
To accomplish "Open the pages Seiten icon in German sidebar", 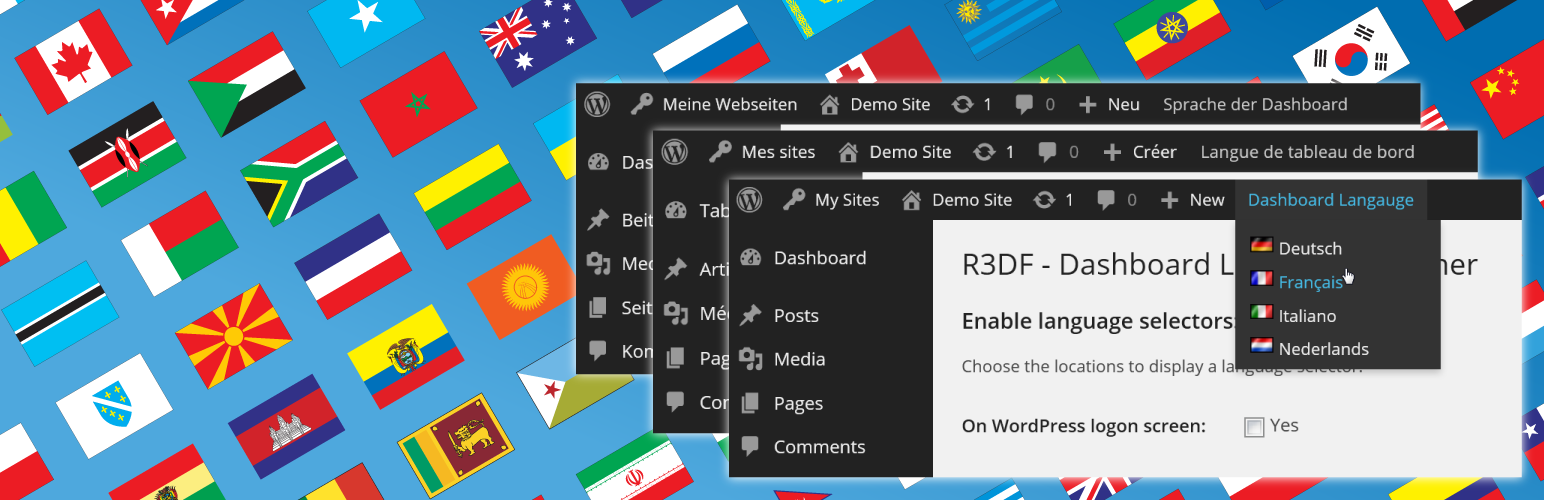I will coord(598,308).
